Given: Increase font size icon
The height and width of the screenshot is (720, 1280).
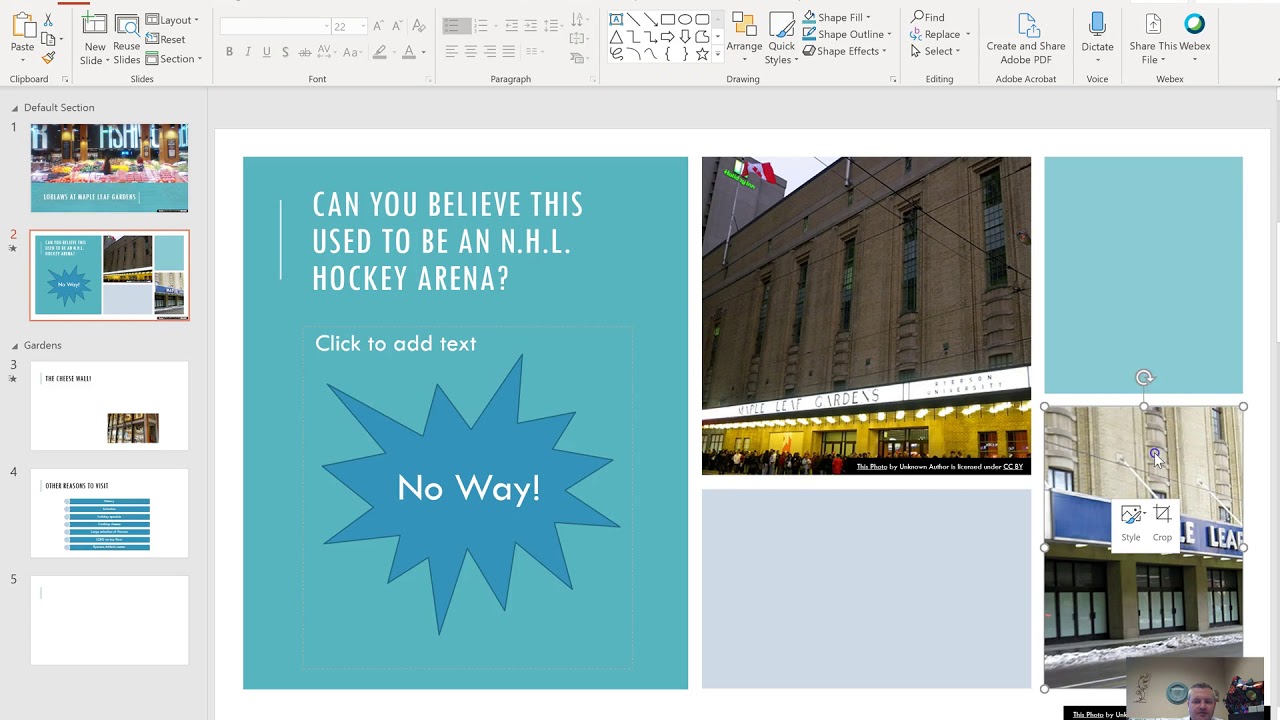Looking at the screenshot, I should 378,26.
